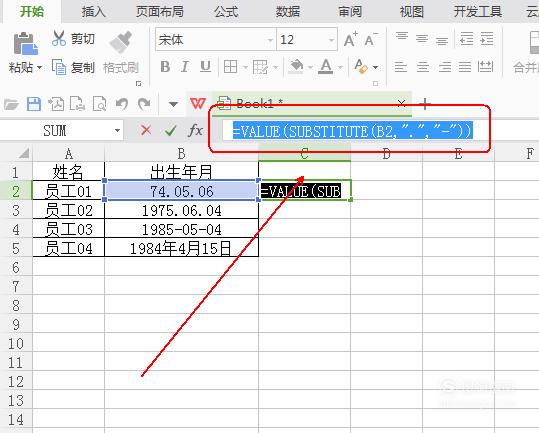
Task: Apply cell borders icon
Action: pyautogui.click(x=230, y=67)
